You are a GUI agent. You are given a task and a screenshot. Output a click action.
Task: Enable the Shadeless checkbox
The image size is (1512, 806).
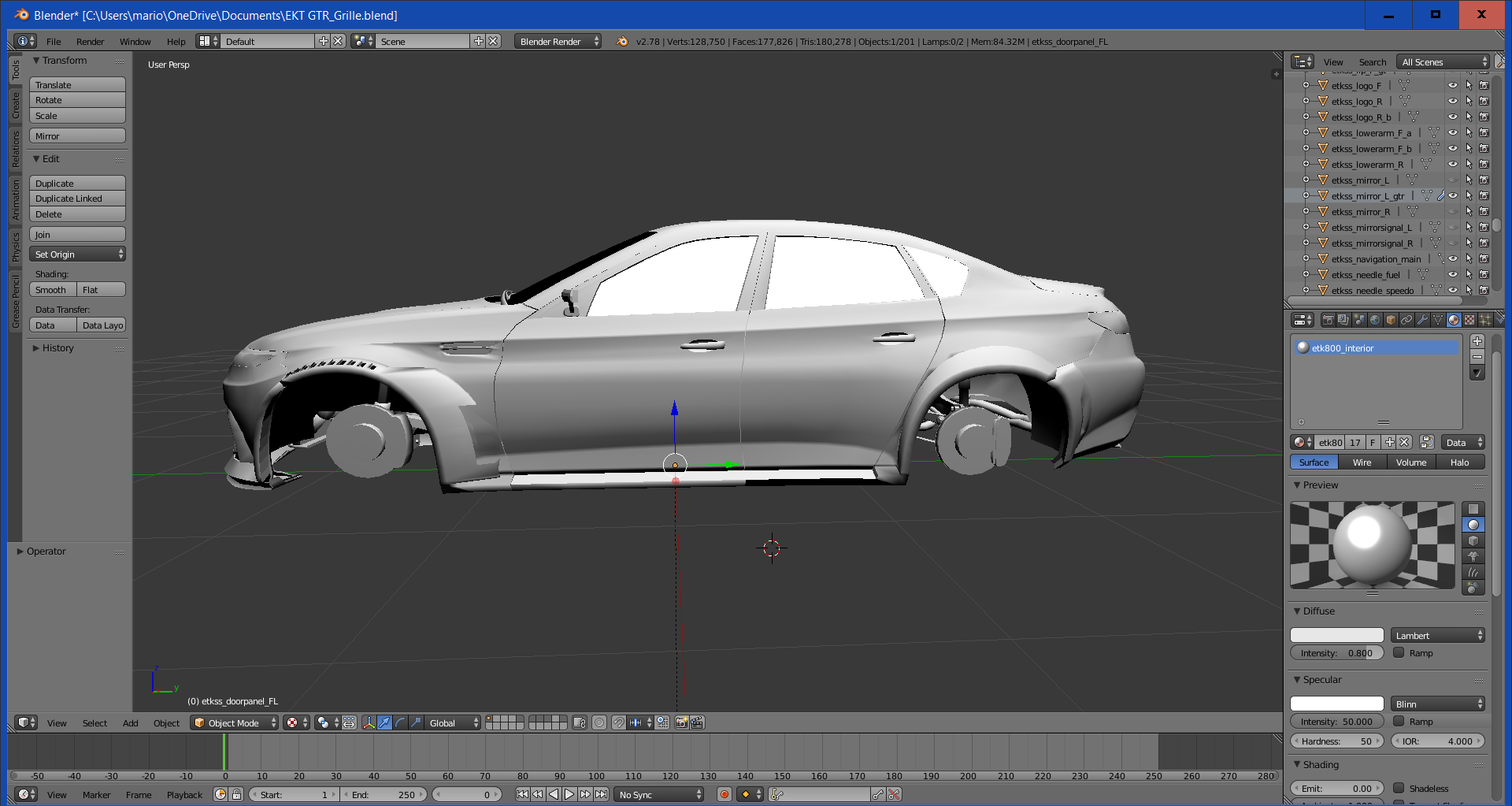[x=1399, y=788]
